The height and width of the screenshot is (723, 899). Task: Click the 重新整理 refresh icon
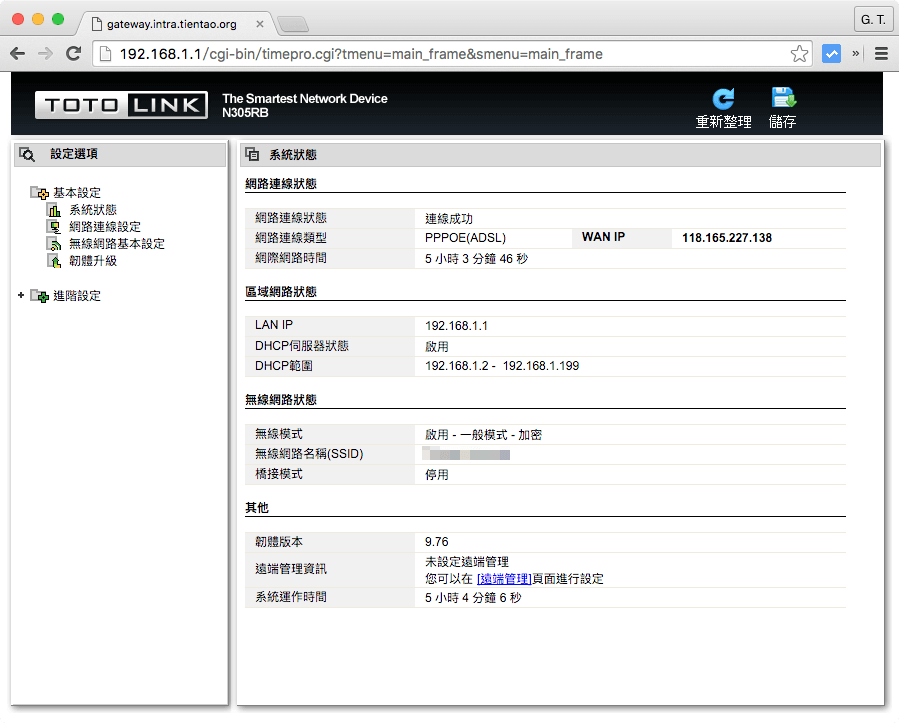click(x=723, y=99)
